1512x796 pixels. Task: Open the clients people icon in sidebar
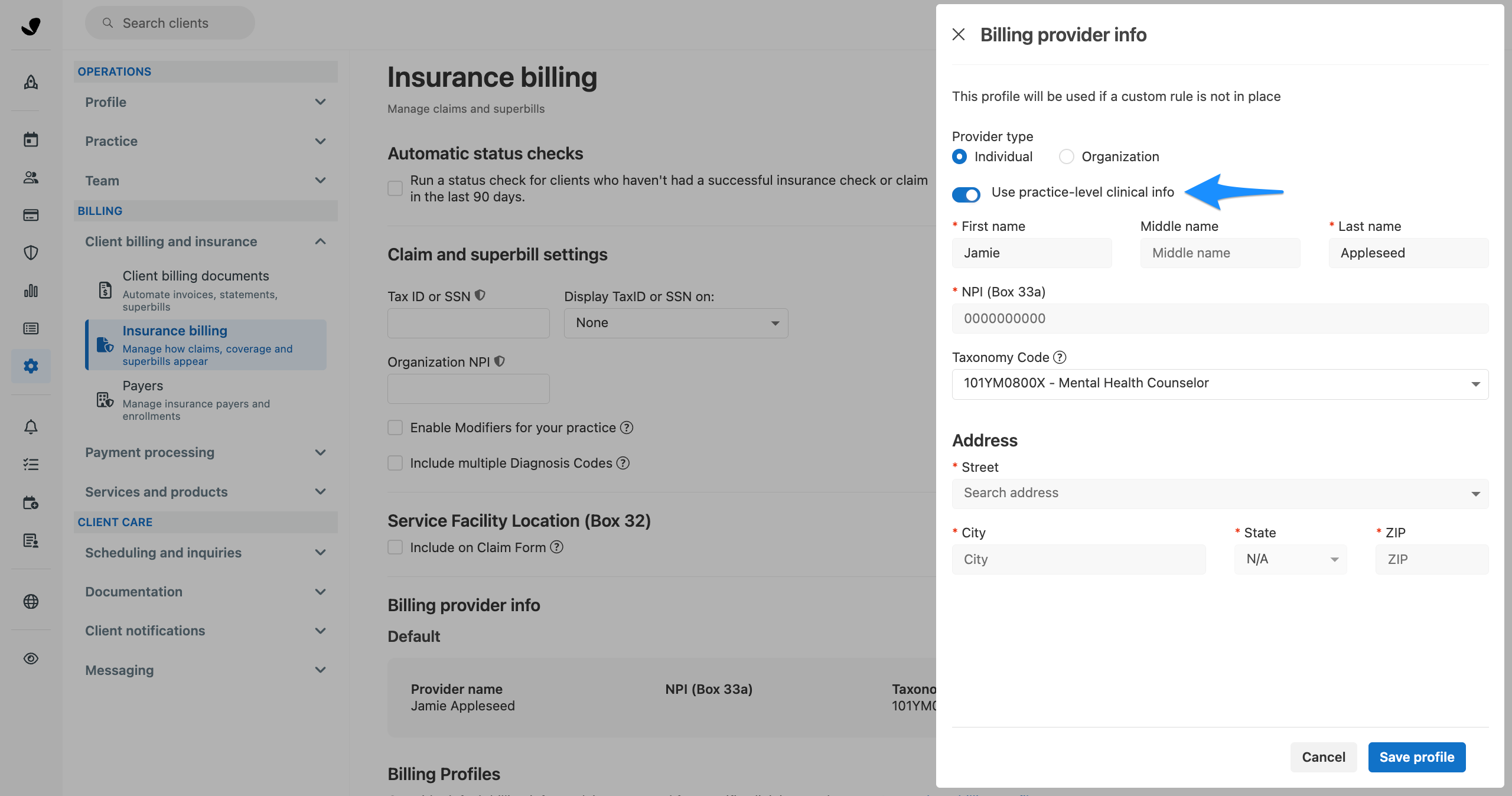coord(31,177)
